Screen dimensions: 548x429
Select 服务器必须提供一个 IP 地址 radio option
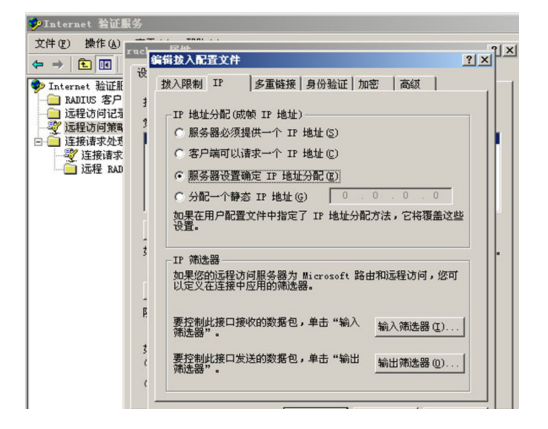coord(179,133)
